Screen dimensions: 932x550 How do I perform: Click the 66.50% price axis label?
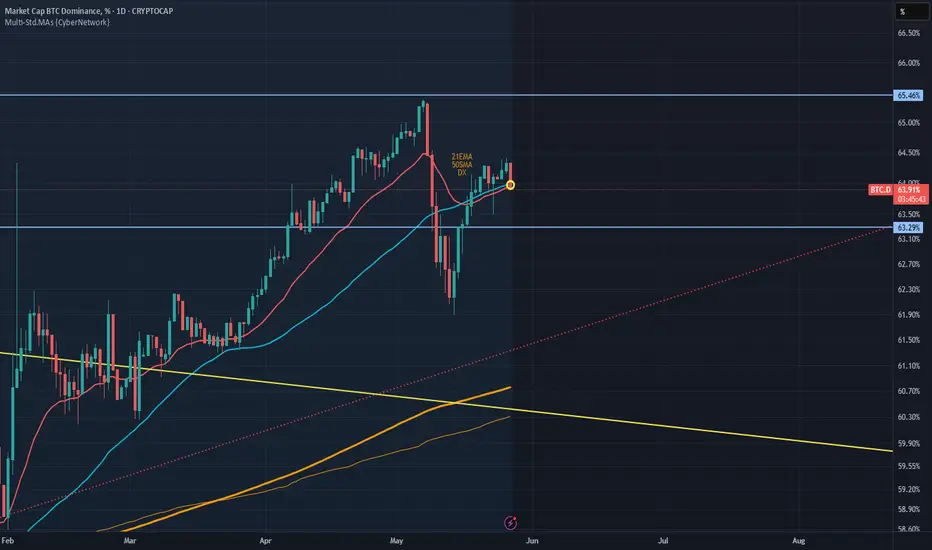(x=909, y=33)
